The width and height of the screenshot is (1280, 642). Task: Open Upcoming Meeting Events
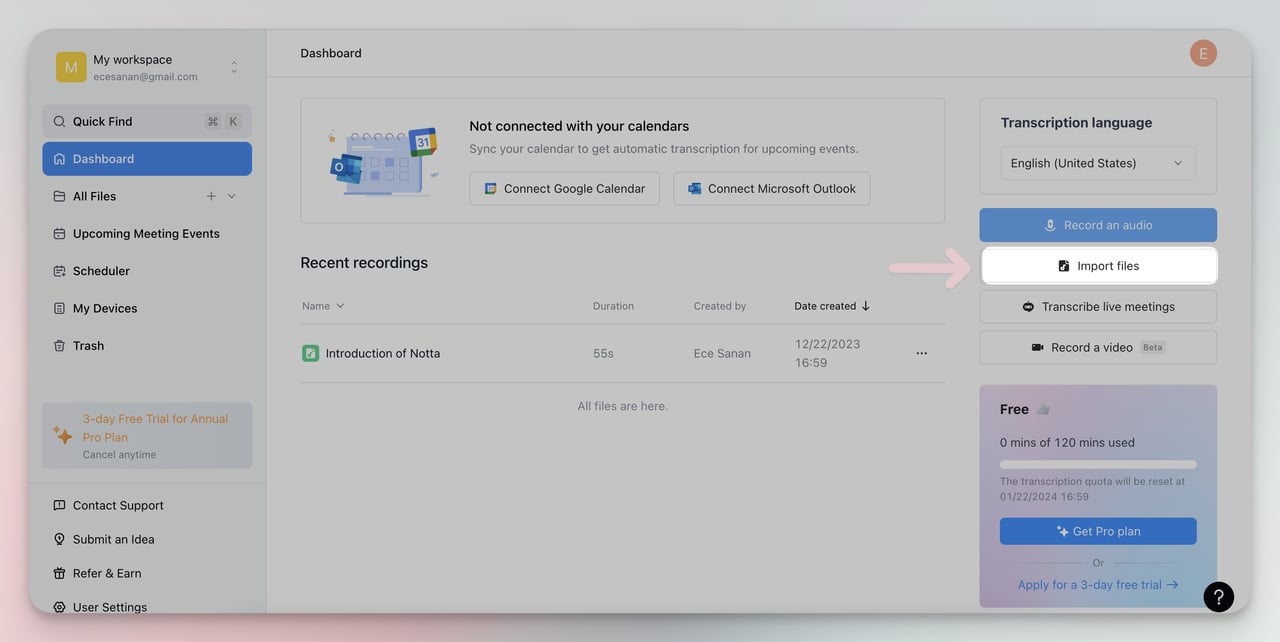click(146, 233)
